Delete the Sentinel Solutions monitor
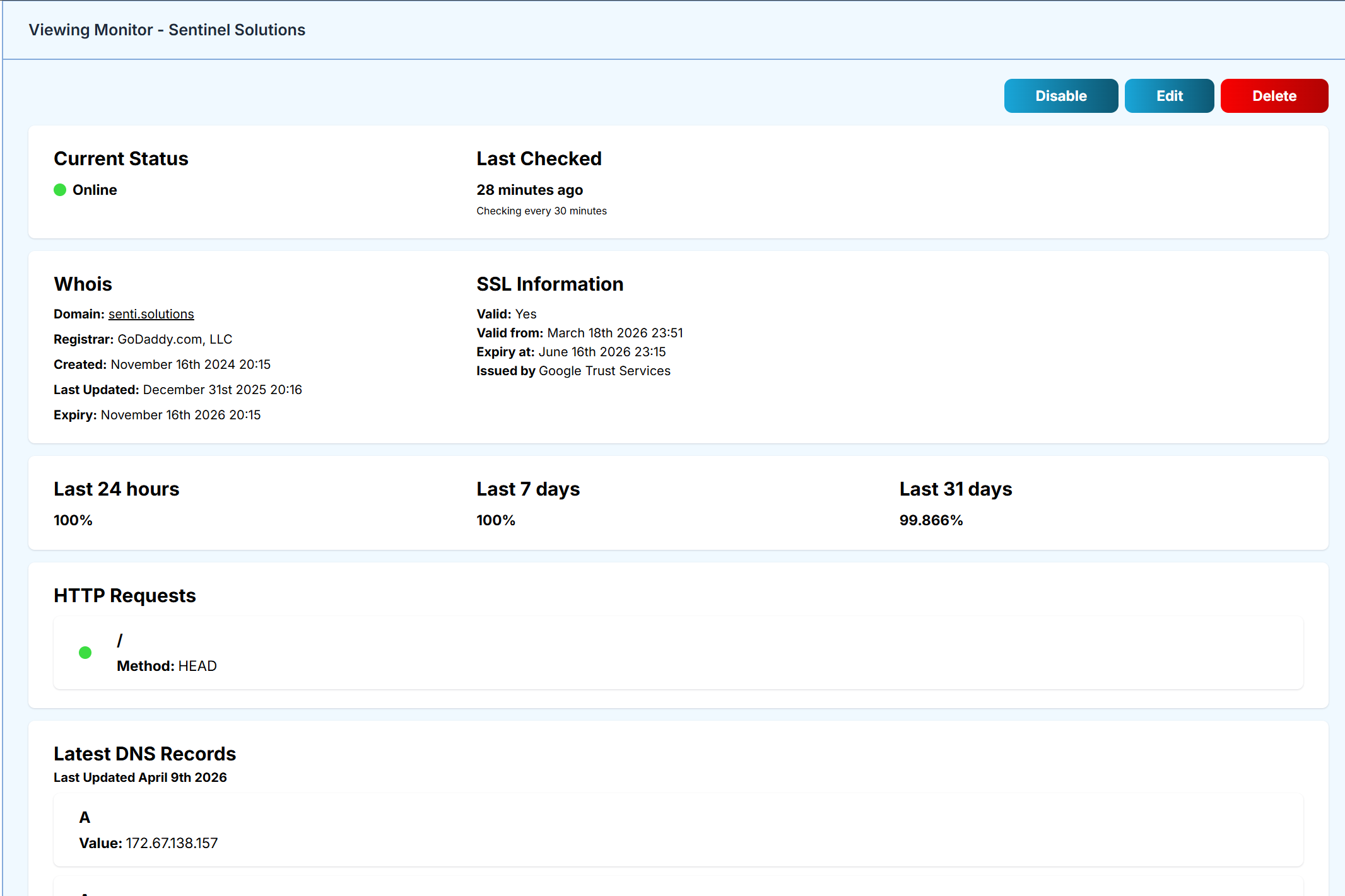The width and height of the screenshot is (1345, 896). point(1274,95)
